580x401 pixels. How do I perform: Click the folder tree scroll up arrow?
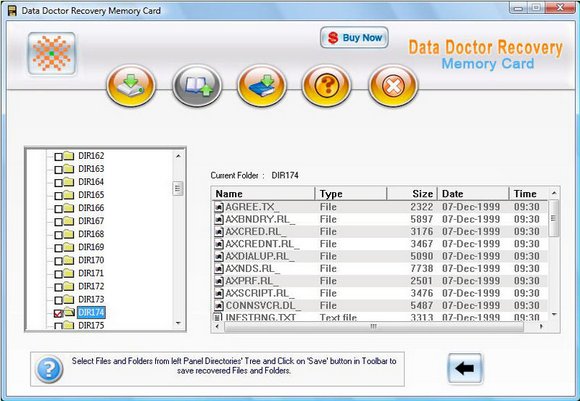point(178,156)
